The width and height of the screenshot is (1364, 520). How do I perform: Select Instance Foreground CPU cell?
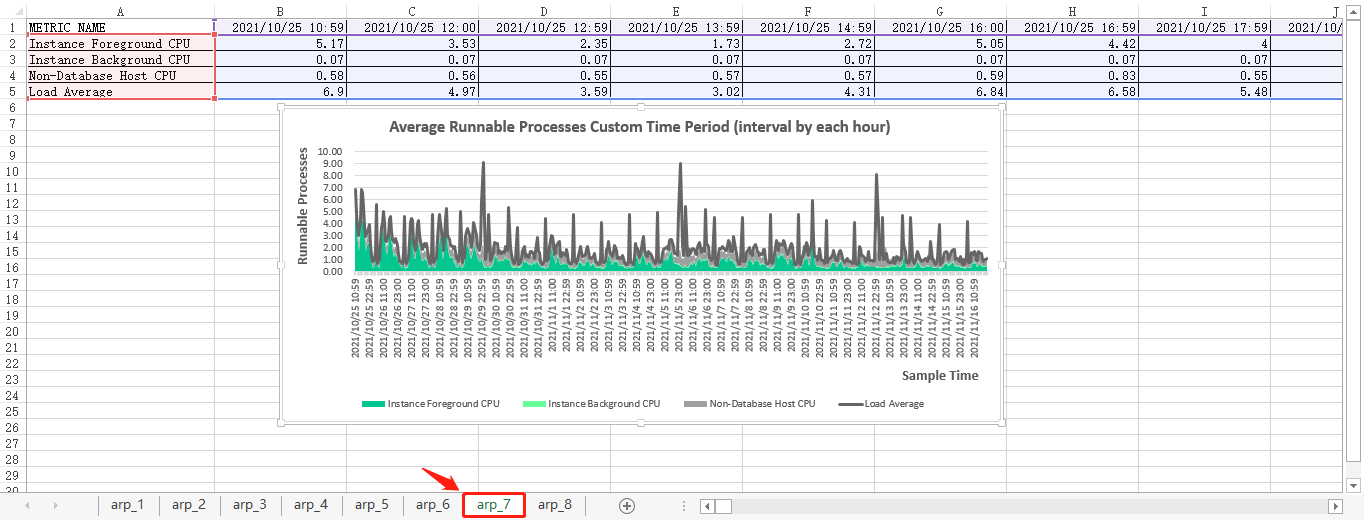tap(120, 44)
